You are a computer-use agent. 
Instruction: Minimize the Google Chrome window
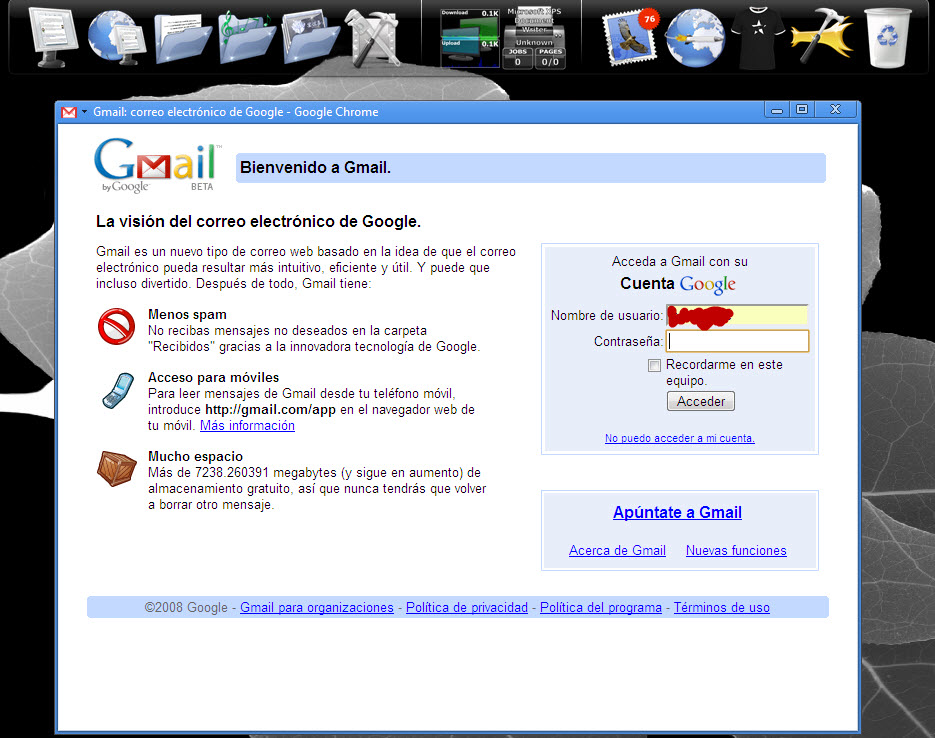pyautogui.click(x=777, y=110)
